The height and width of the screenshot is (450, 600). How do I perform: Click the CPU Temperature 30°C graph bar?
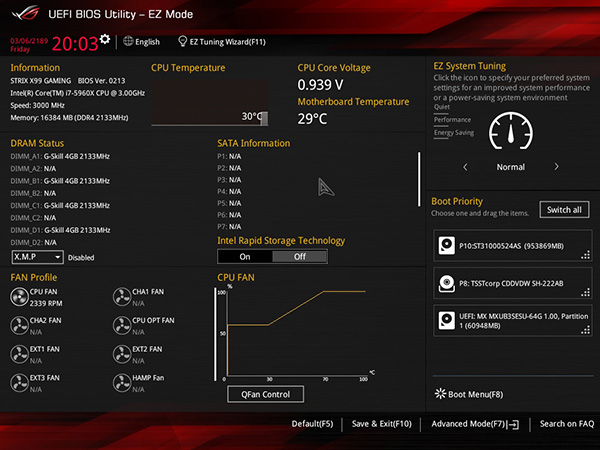point(264,118)
